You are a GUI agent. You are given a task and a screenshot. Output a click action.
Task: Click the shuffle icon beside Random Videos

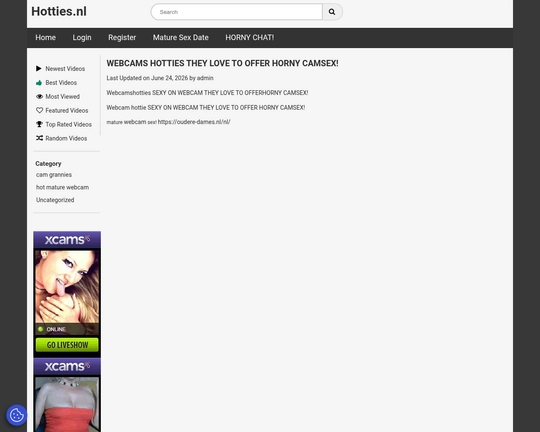coord(39,138)
